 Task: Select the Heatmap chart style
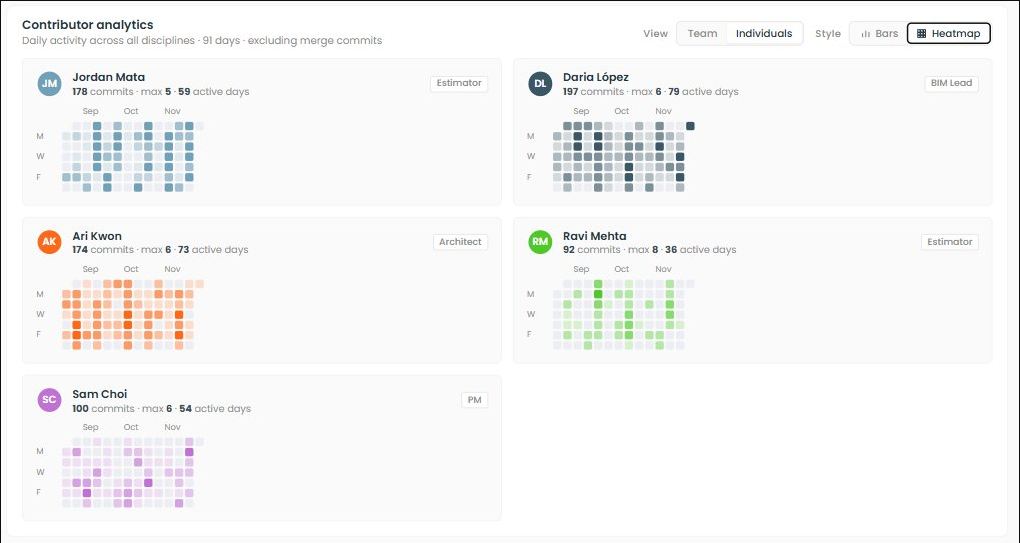click(948, 33)
